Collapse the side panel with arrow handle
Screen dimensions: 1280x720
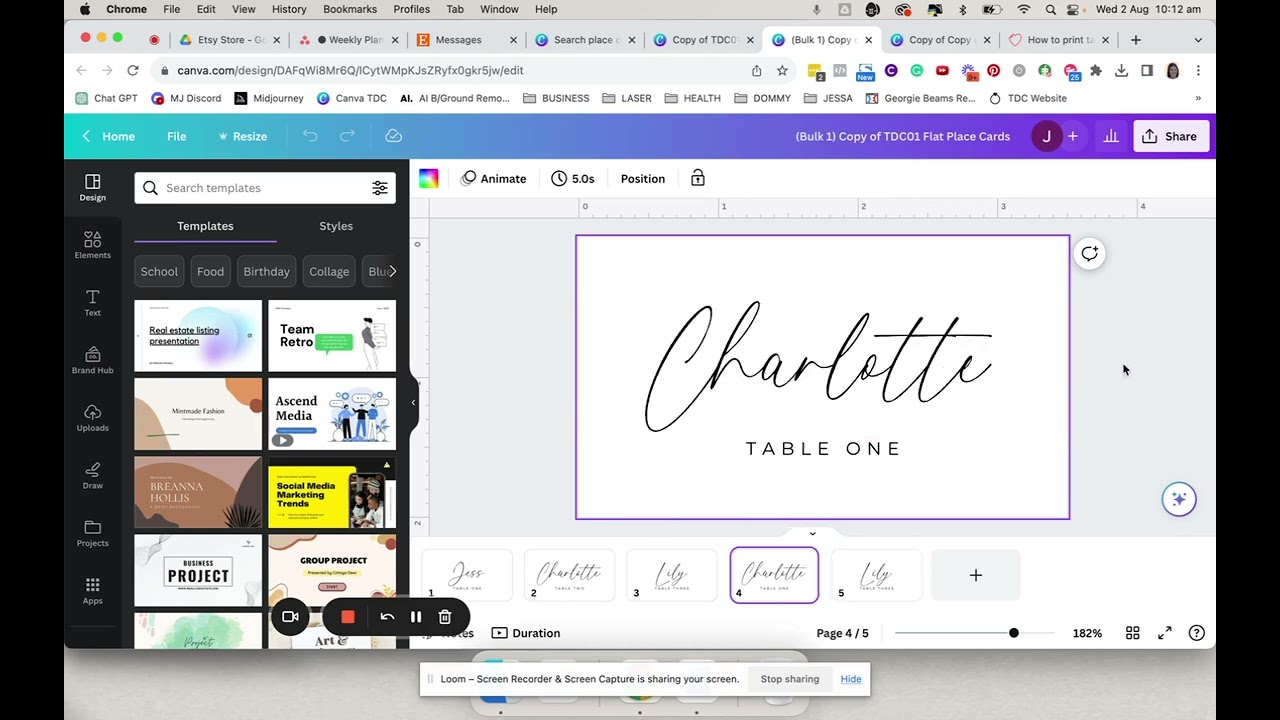[x=413, y=402]
